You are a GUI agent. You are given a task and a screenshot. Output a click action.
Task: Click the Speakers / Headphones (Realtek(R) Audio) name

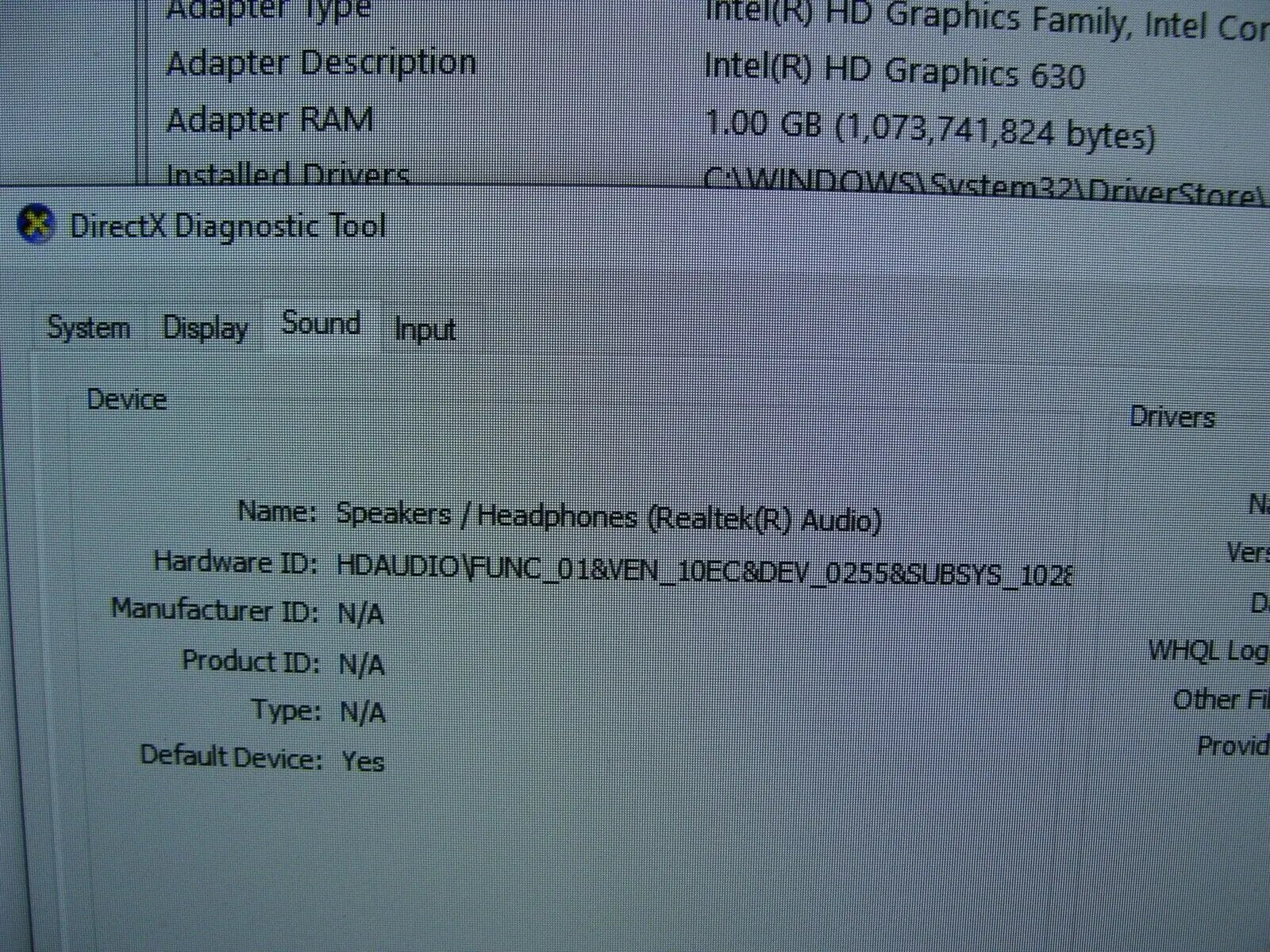(609, 516)
